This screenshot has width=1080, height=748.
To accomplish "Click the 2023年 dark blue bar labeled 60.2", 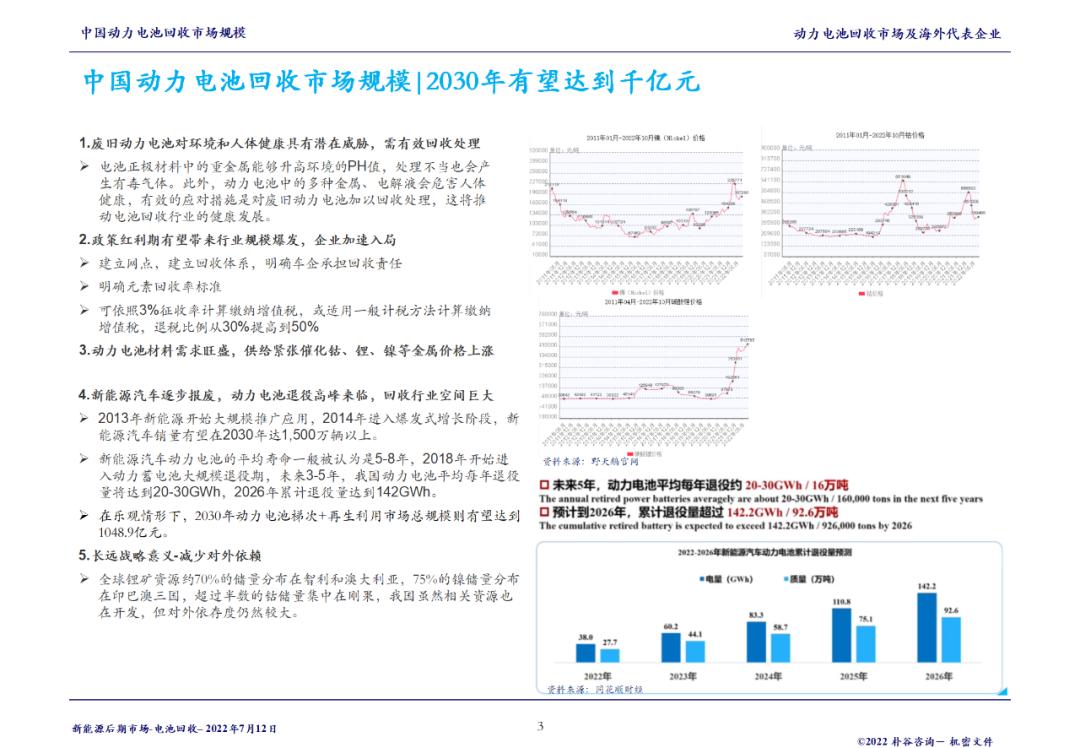I will 671,647.
